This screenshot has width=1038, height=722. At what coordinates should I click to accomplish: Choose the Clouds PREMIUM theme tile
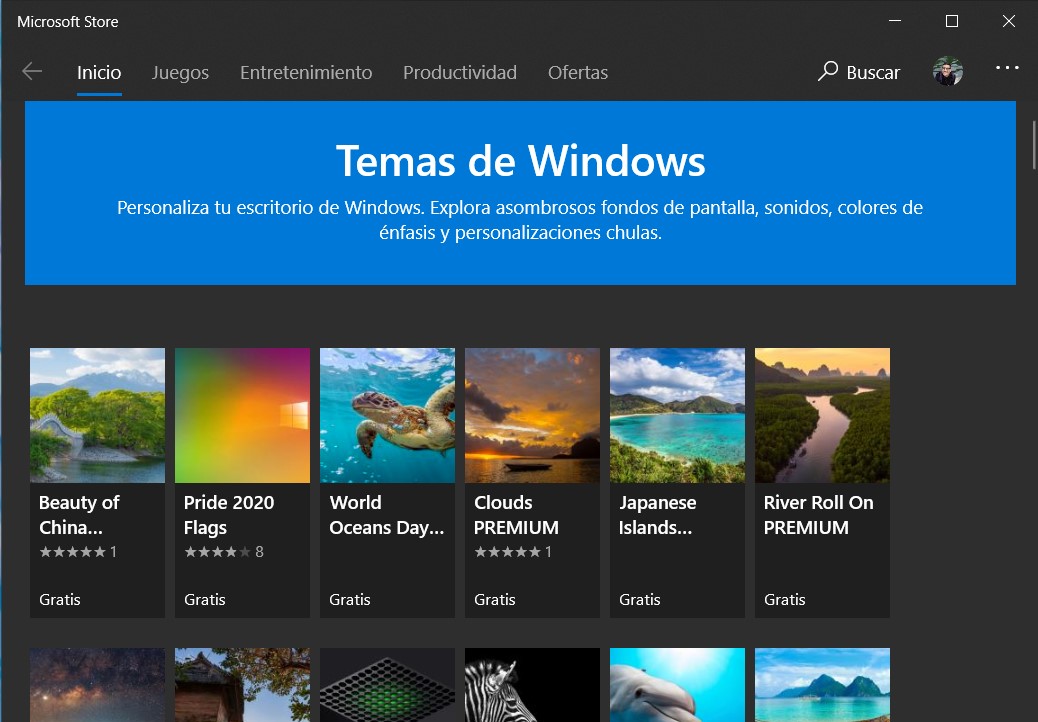click(x=532, y=415)
